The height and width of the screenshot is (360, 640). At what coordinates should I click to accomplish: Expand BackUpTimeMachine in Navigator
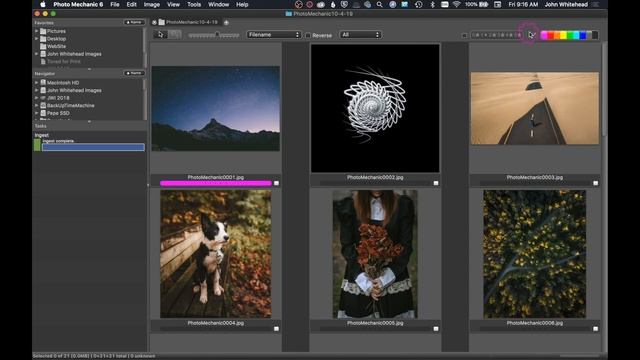(37, 105)
